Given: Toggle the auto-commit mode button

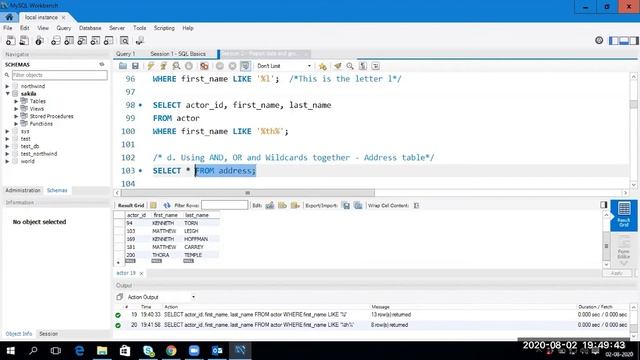Looking at the screenshot, I should click(245, 66).
